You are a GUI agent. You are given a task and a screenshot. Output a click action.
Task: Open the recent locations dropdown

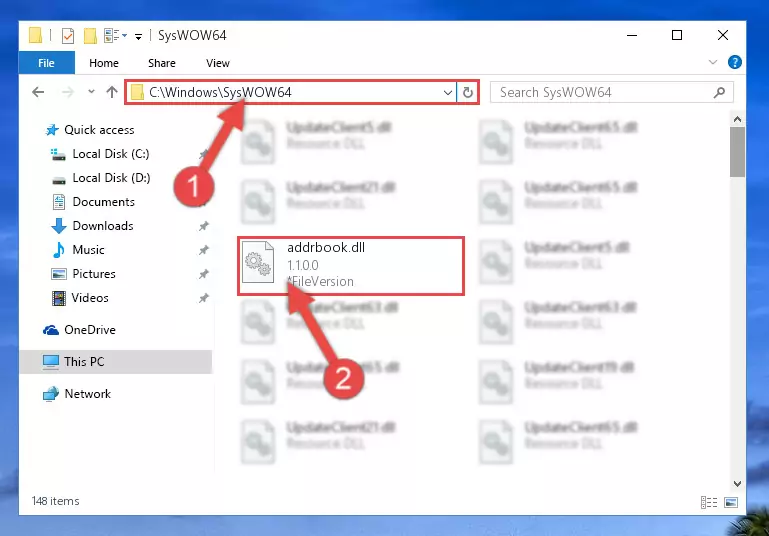(x=91, y=91)
